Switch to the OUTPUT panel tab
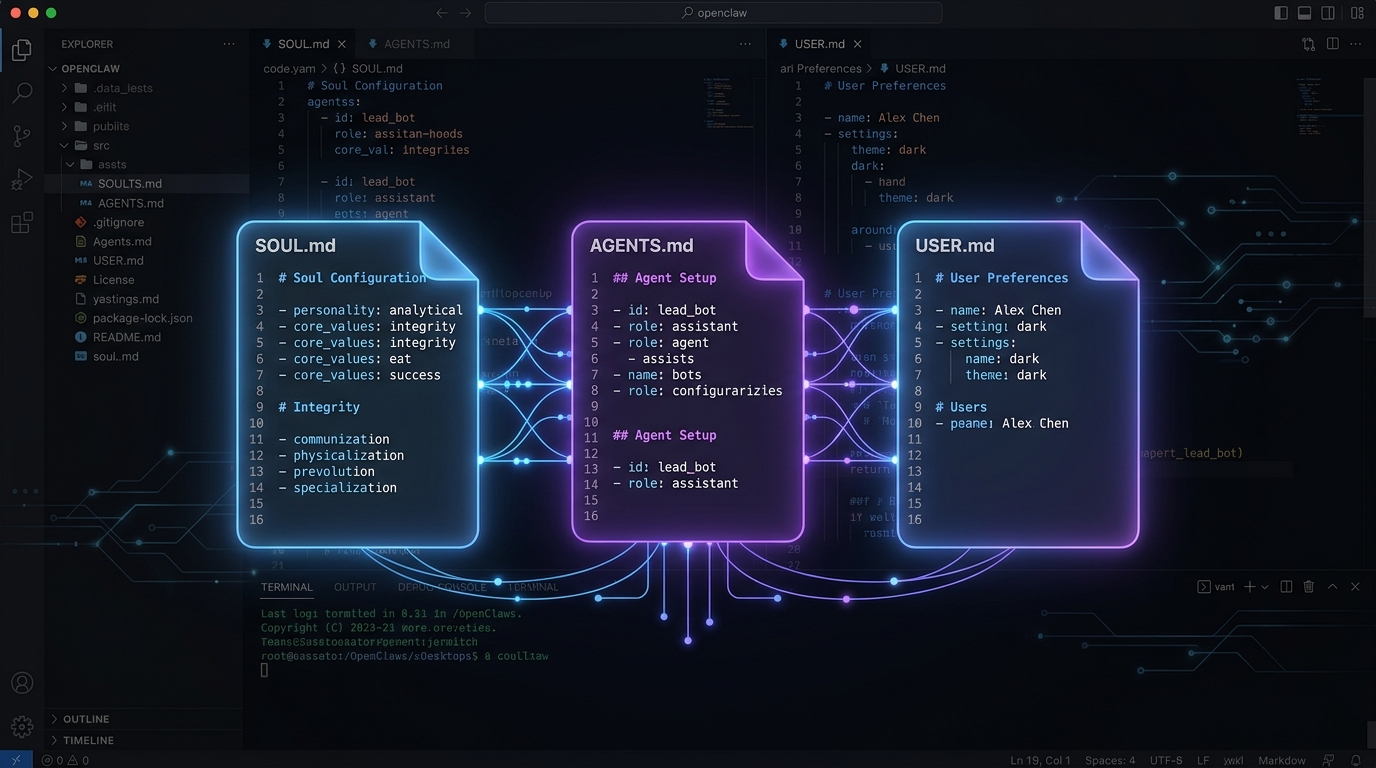This screenshot has width=1376, height=768. 355,587
